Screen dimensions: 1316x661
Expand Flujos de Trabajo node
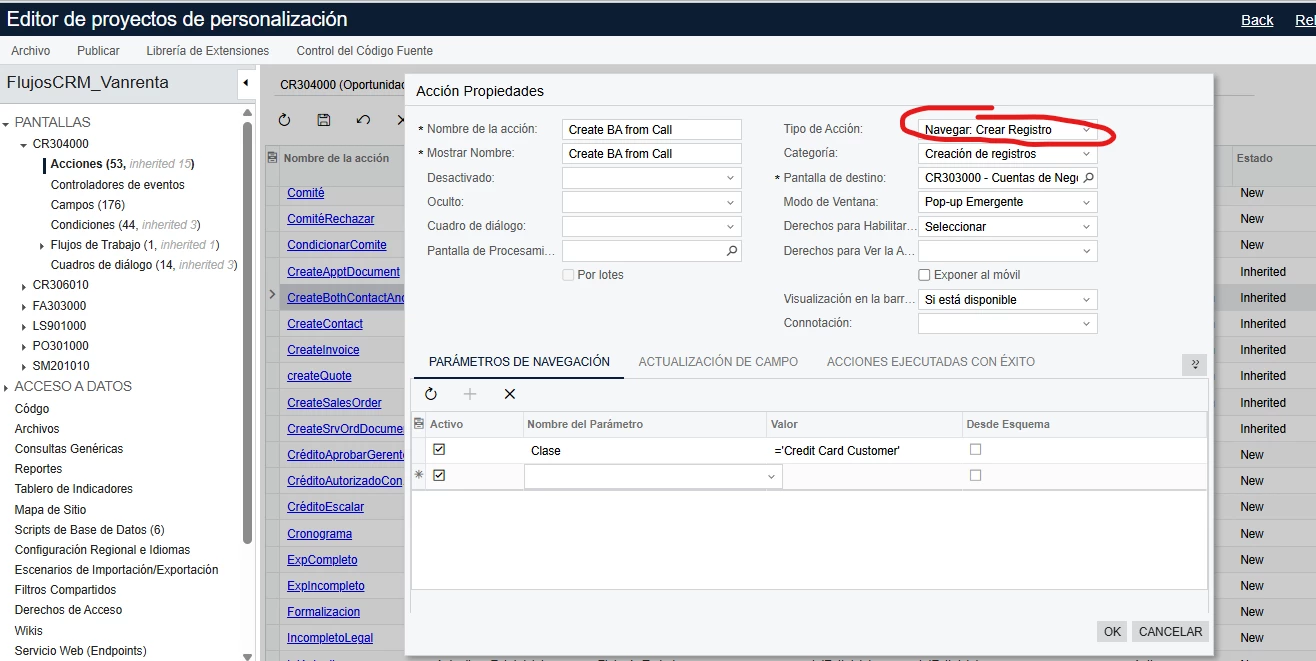click(42, 245)
